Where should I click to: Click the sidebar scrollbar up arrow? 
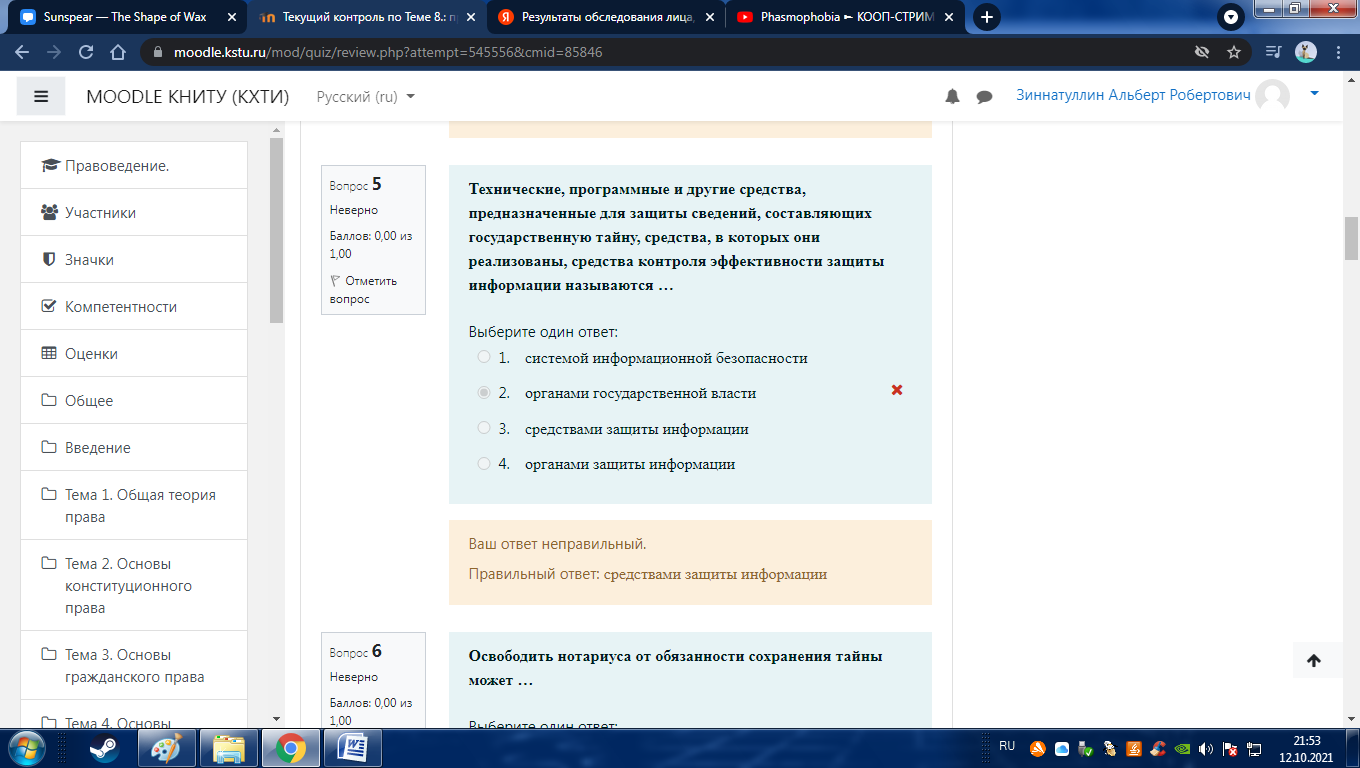pyautogui.click(x=277, y=131)
